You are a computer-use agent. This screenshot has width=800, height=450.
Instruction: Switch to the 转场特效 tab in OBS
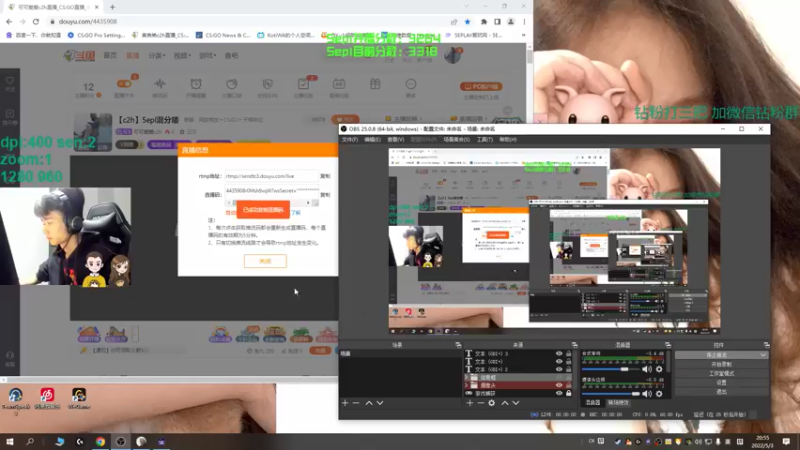pyautogui.click(x=618, y=403)
